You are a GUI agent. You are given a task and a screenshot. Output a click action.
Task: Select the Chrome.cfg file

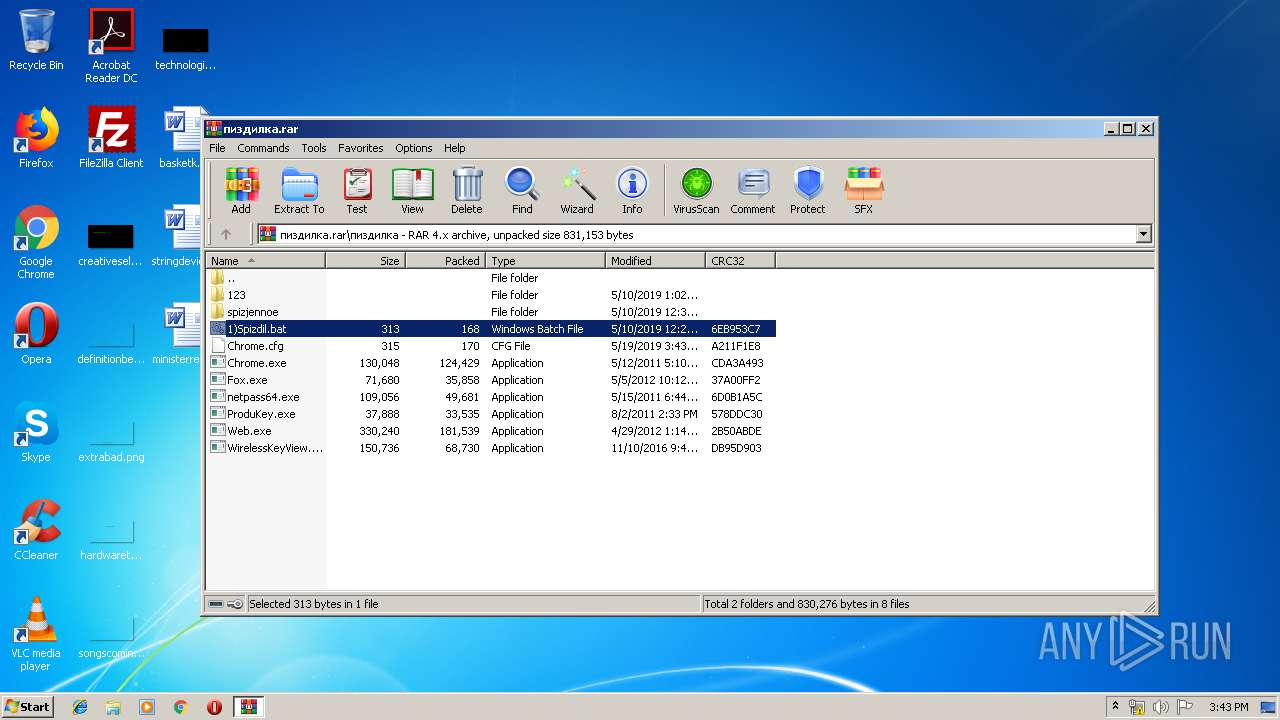(491, 346)
